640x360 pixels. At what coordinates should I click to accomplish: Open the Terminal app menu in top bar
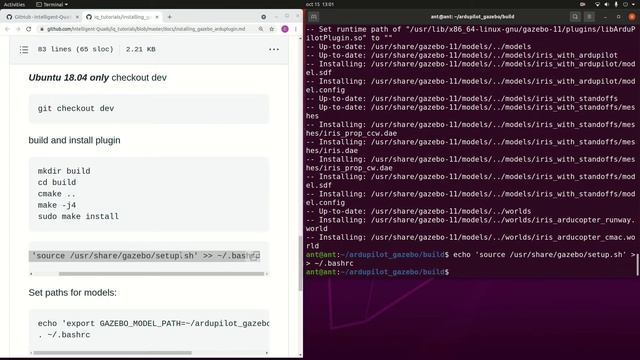click(52, 4)
